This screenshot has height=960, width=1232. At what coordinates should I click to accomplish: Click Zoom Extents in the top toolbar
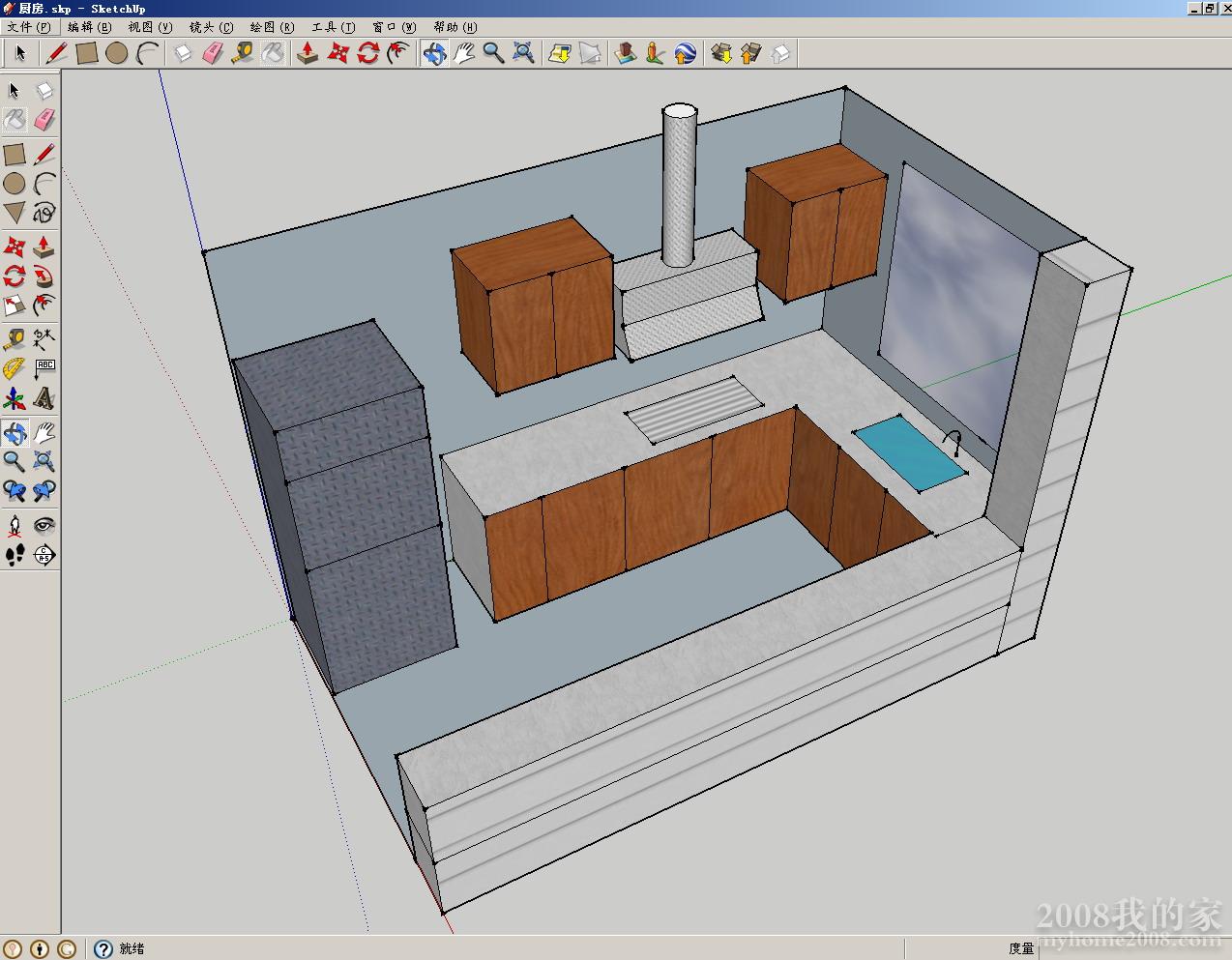(523, 53)
